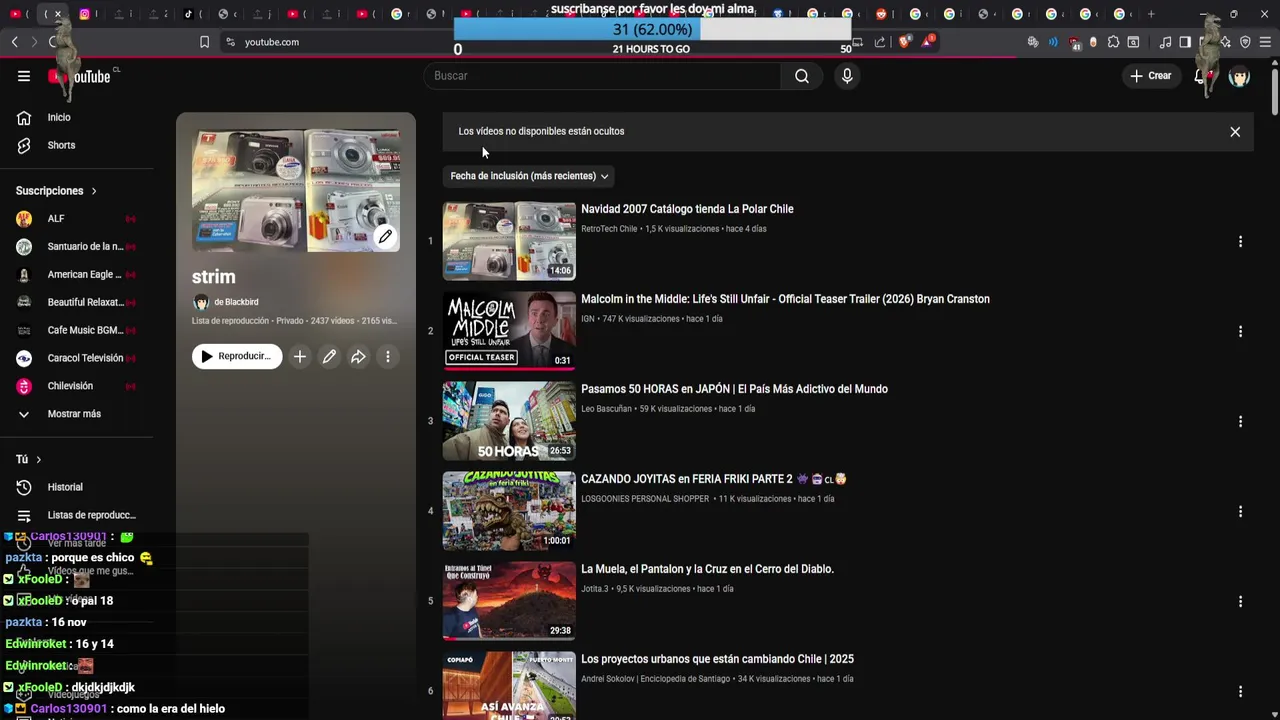
Task: Switch to the Instagram browser tab
Action: 85,14
